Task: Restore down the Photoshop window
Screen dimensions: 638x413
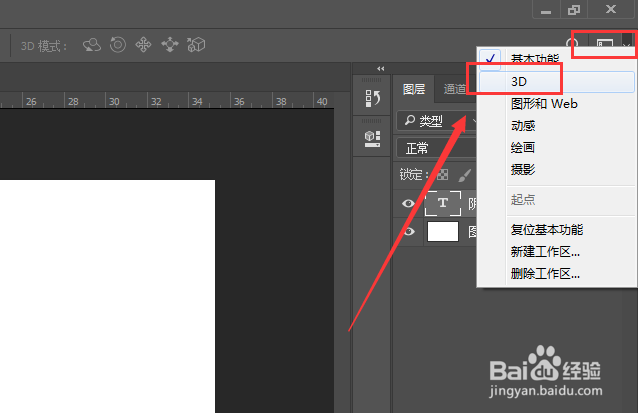Action: [574, 9]
